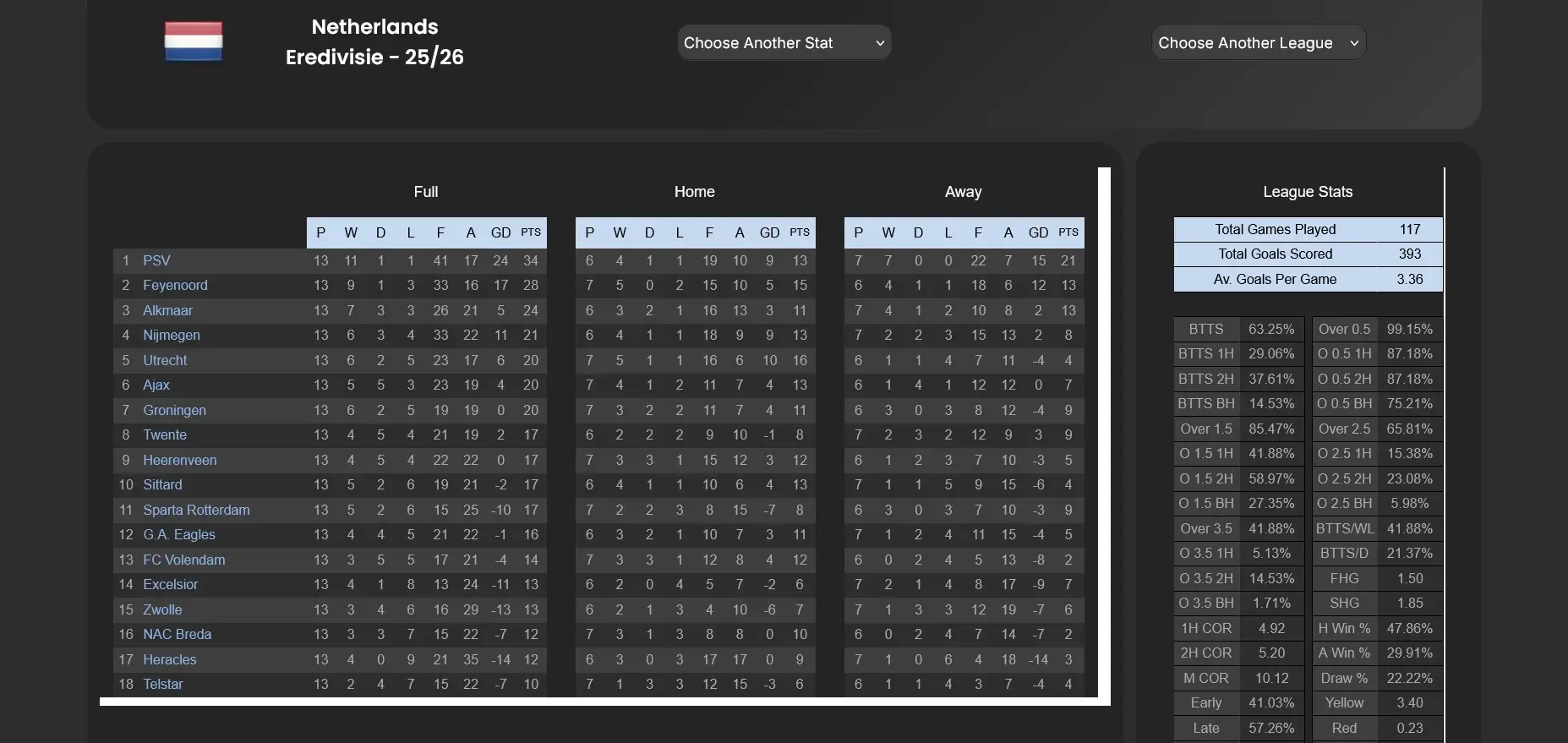The width and height of the screenshot is (1568, 743).
Task: Click the W column header in Away table
Action: click(888, 232)
